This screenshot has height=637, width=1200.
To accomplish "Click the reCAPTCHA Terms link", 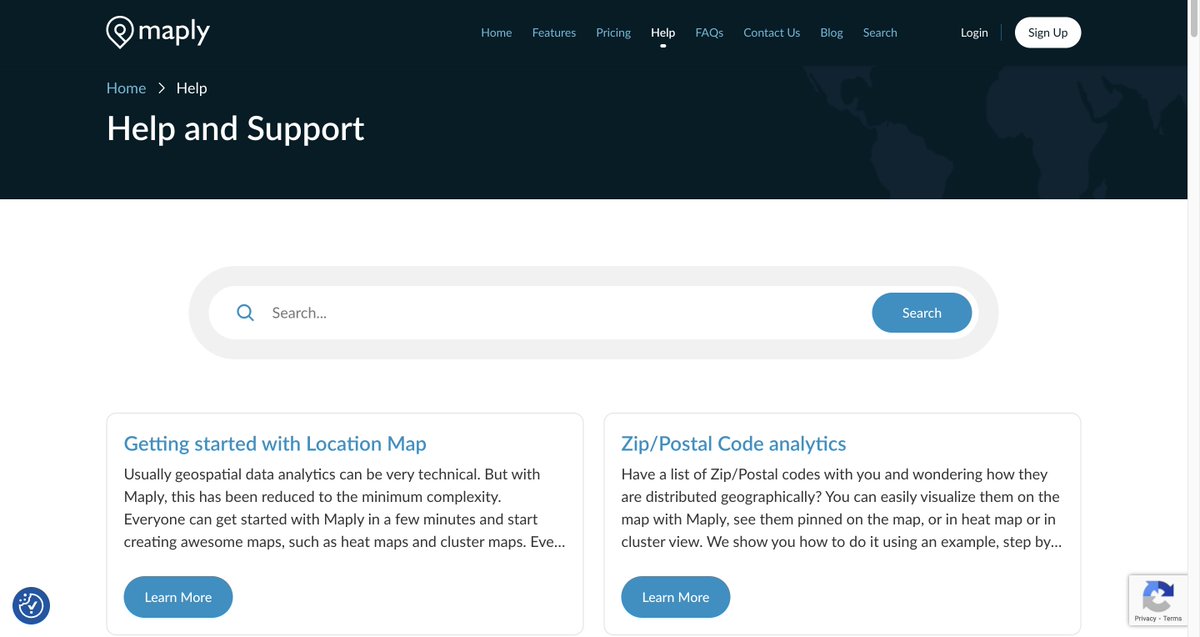I will pyautogui.click(x=1172, y=619).
